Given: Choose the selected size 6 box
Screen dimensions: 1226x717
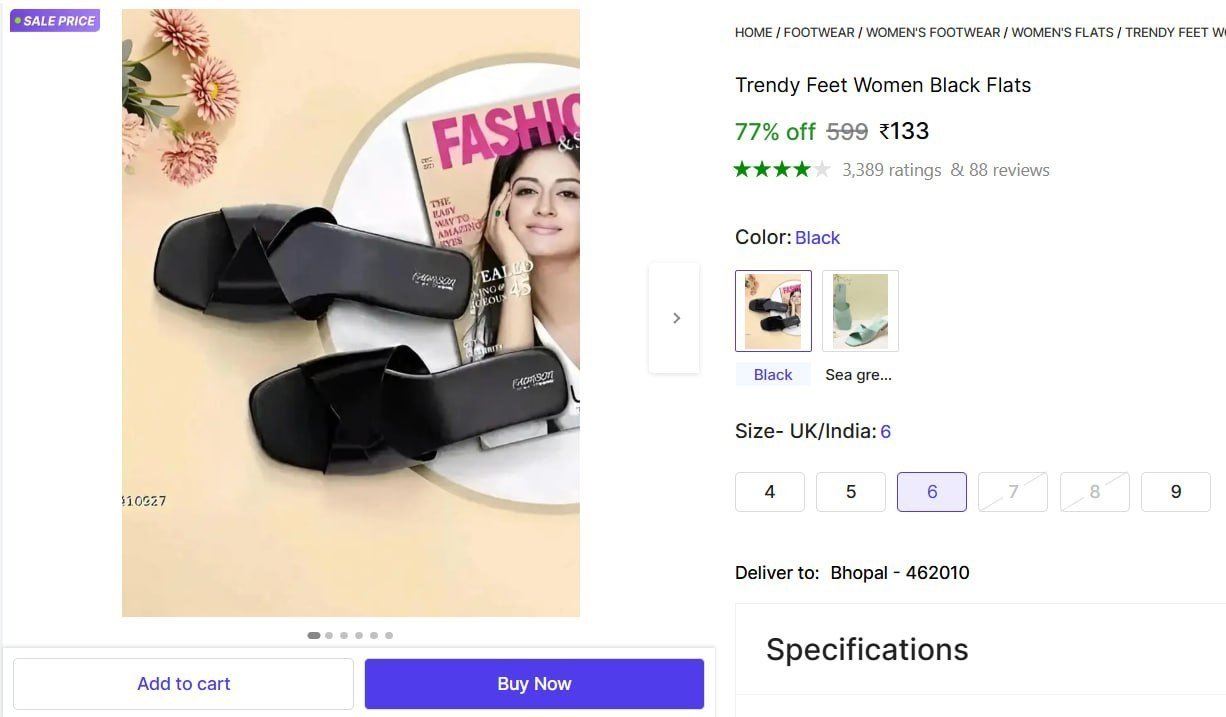Looking at the screenshot, I should [x=932, y=492].
